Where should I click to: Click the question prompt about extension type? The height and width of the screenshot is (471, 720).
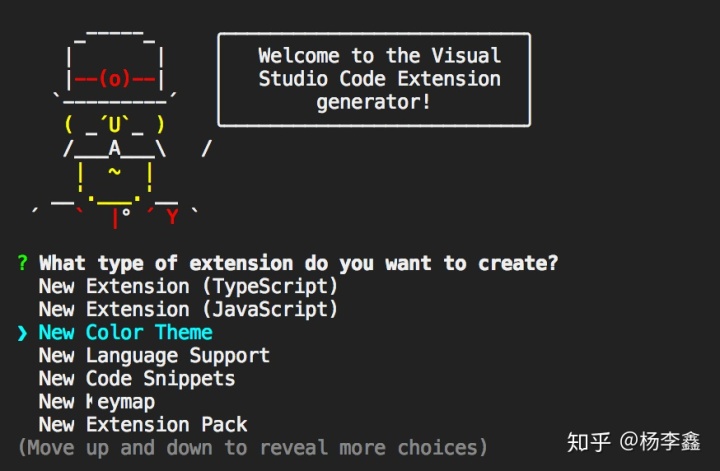(298, 264)
